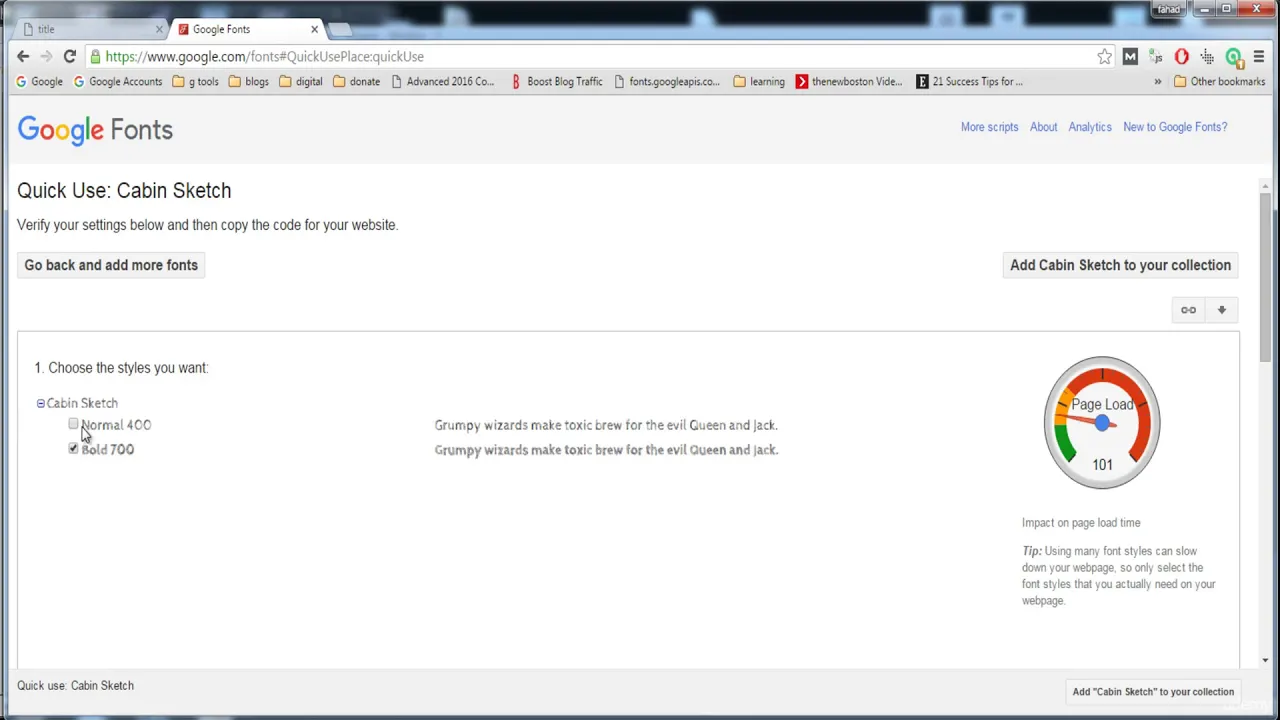Expand hidden bookmarks with the double chevron
The image size is (1280, 720).
(1158, 82)
